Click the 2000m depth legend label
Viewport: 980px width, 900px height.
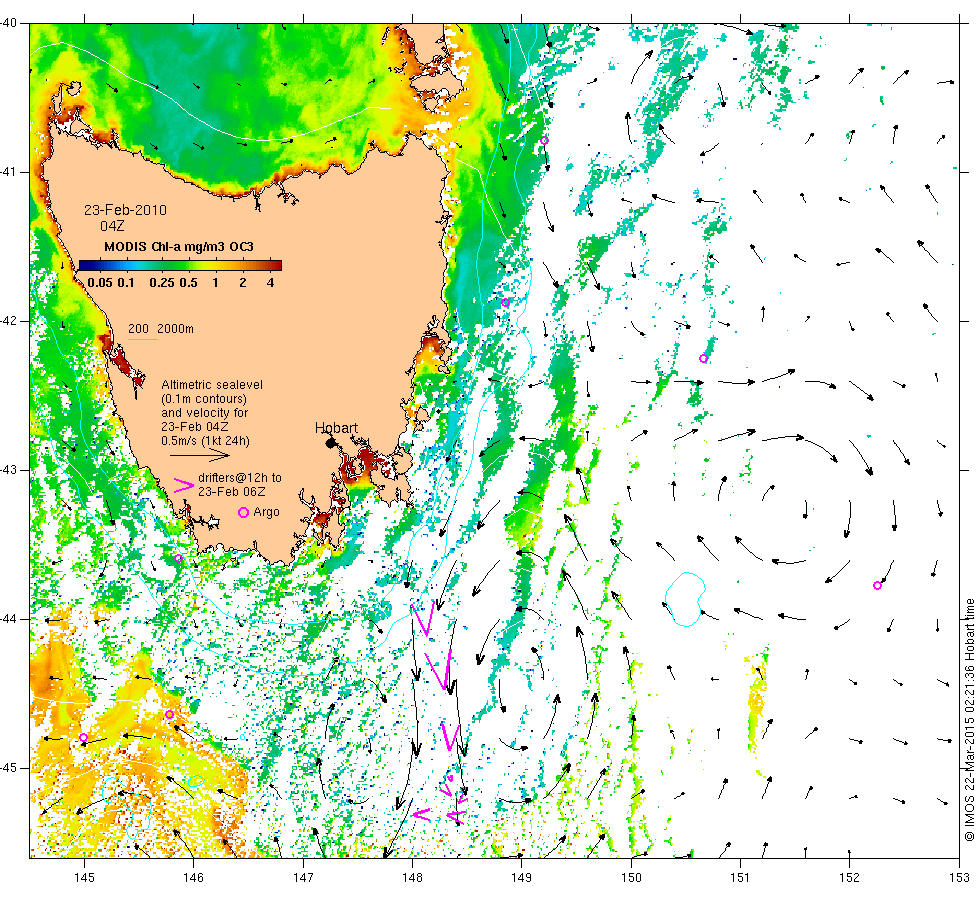(175, 329)
